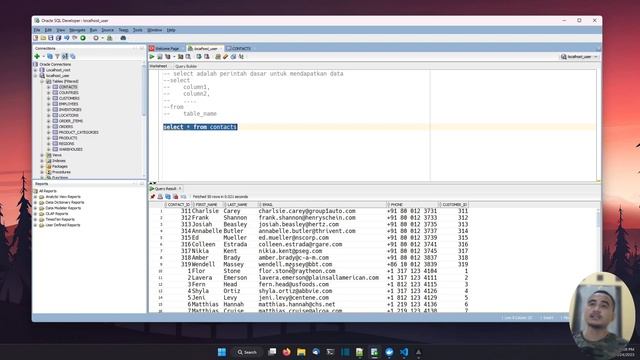Click the Autotrace icon in worksheet toolbar
The height and width of the screenshot is (360, 640).
tap(180, 57)
